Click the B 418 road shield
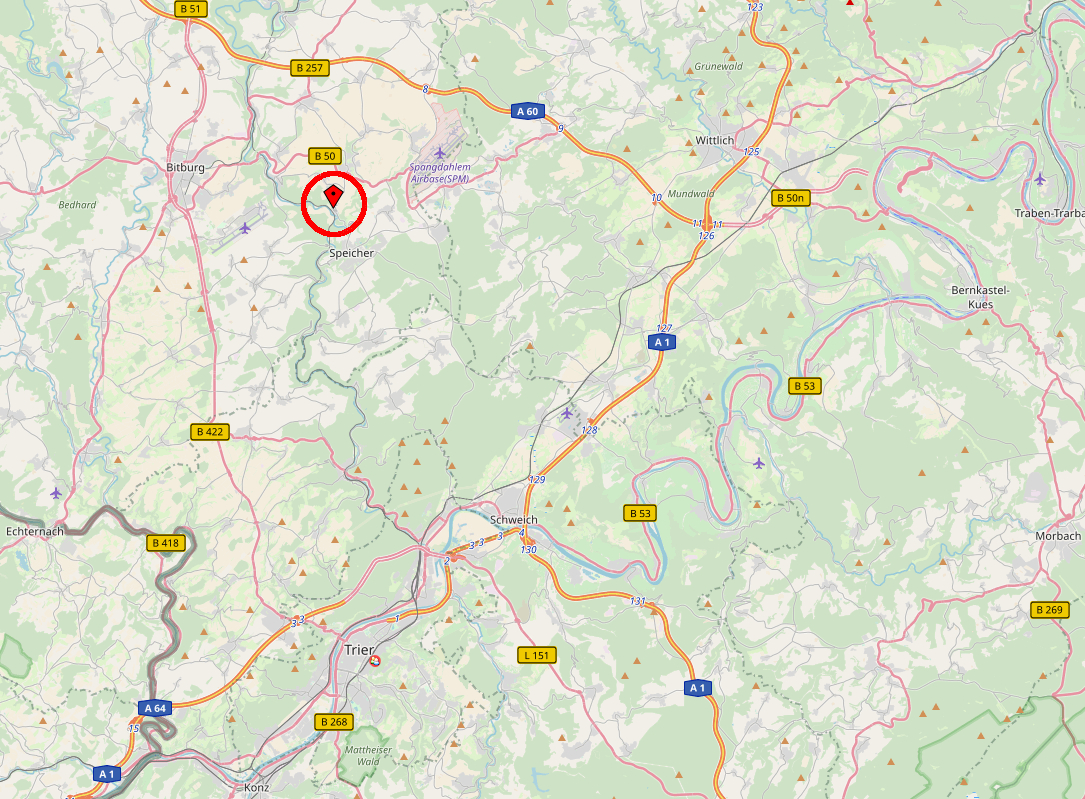The height and width of the screenshot is (799, 1085). tap(166, 543)
